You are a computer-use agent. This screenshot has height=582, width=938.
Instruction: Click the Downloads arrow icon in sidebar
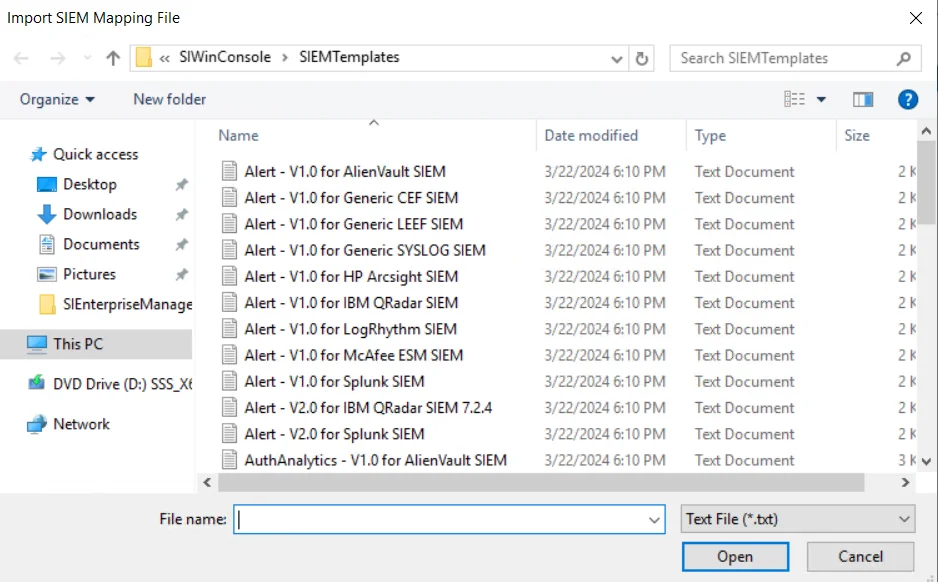pyautogui.click(x=47, y=214)
